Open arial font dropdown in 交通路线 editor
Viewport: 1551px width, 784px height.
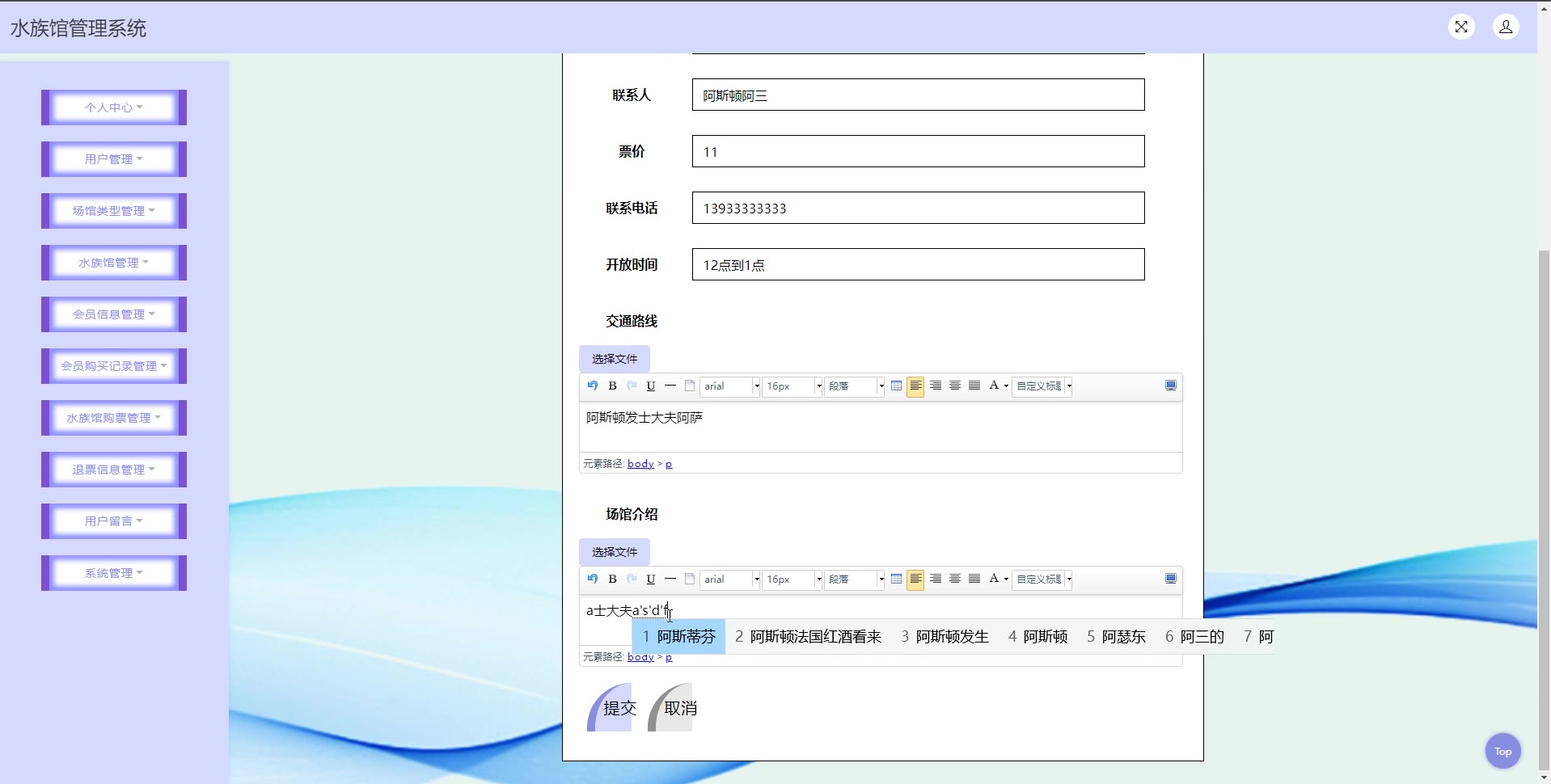click(730, 386)
